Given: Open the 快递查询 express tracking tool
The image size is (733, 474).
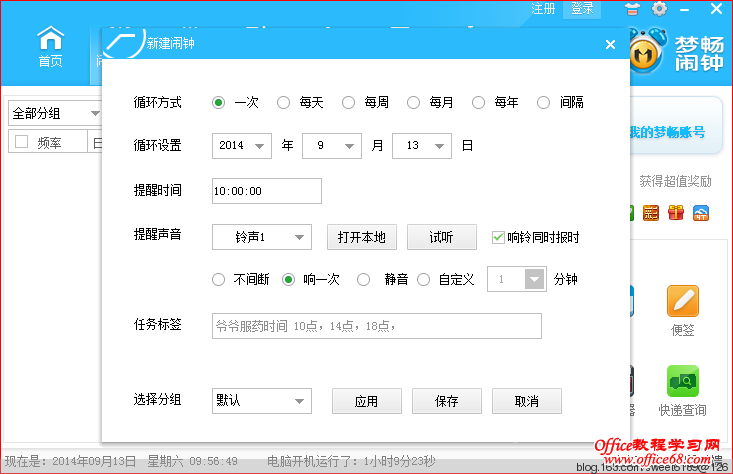Looking at the screenshot, I should coord(683,390).
